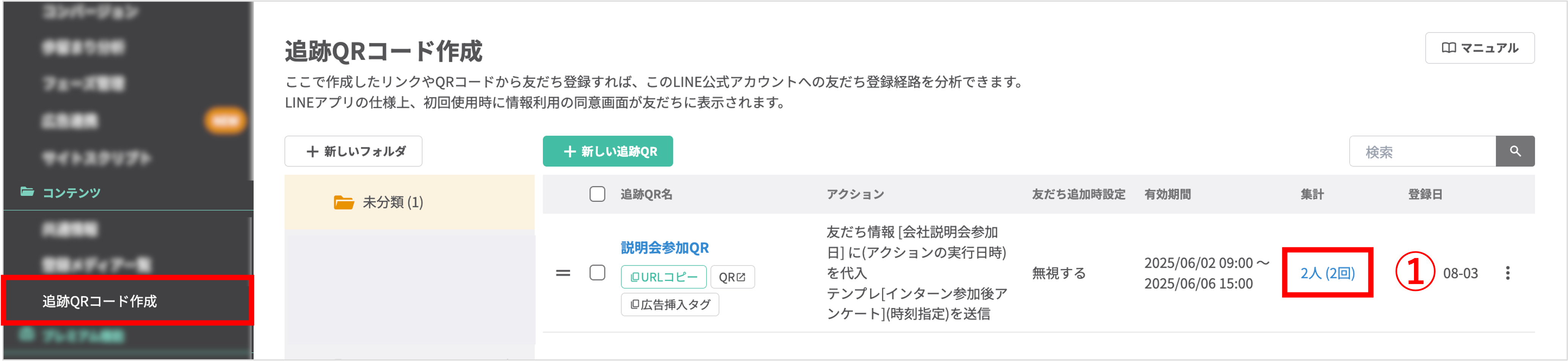Select the 未分類 (1) folder
The width and height of the screenshot is (1568, 361).
[x=393, y=202]
